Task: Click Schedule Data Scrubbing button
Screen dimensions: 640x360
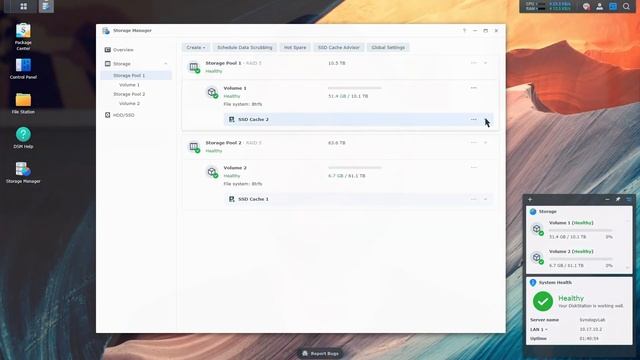Action: [x=244, y=47]
